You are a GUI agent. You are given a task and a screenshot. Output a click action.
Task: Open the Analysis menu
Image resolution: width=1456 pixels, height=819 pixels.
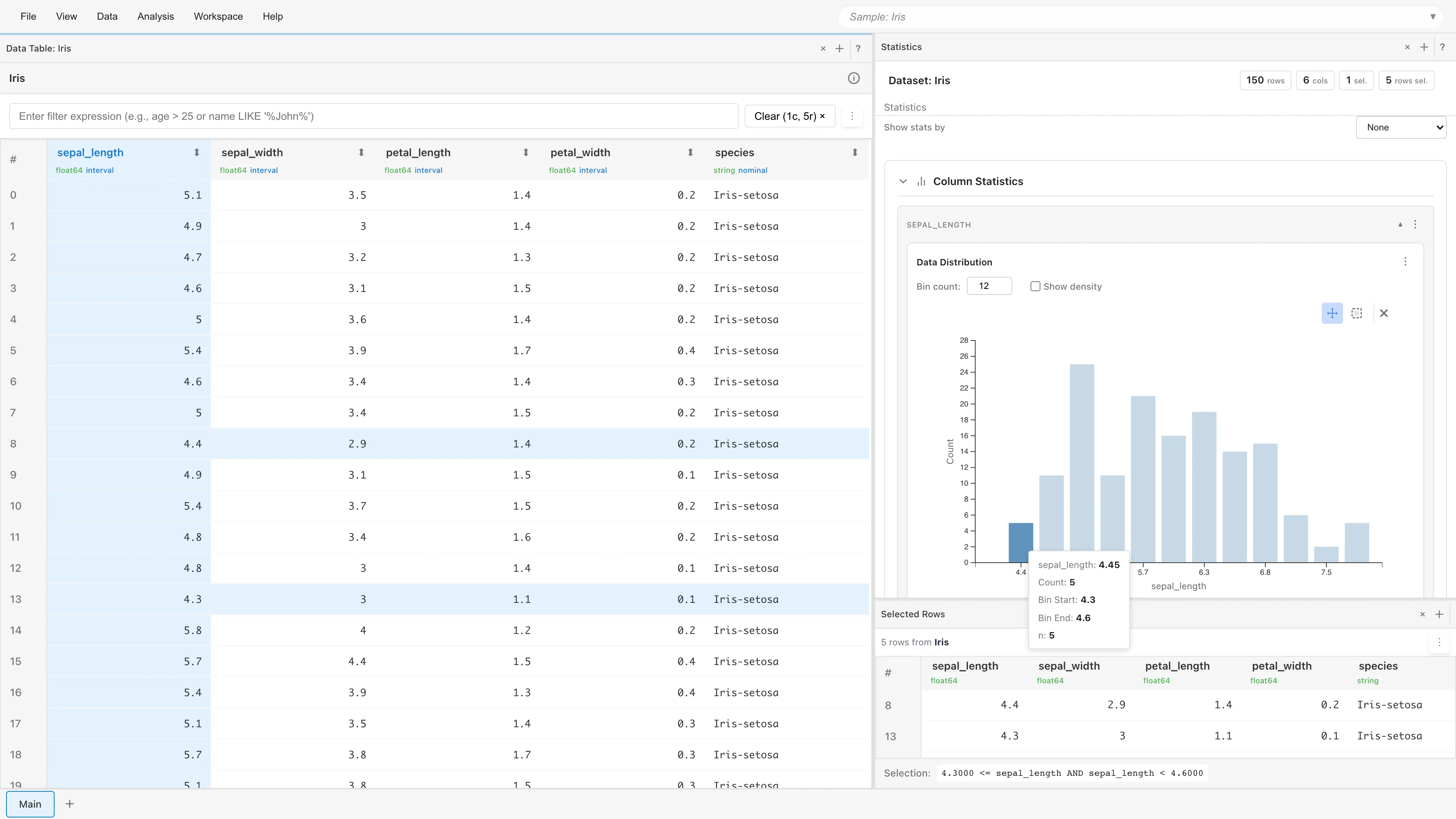click(155, 16)
